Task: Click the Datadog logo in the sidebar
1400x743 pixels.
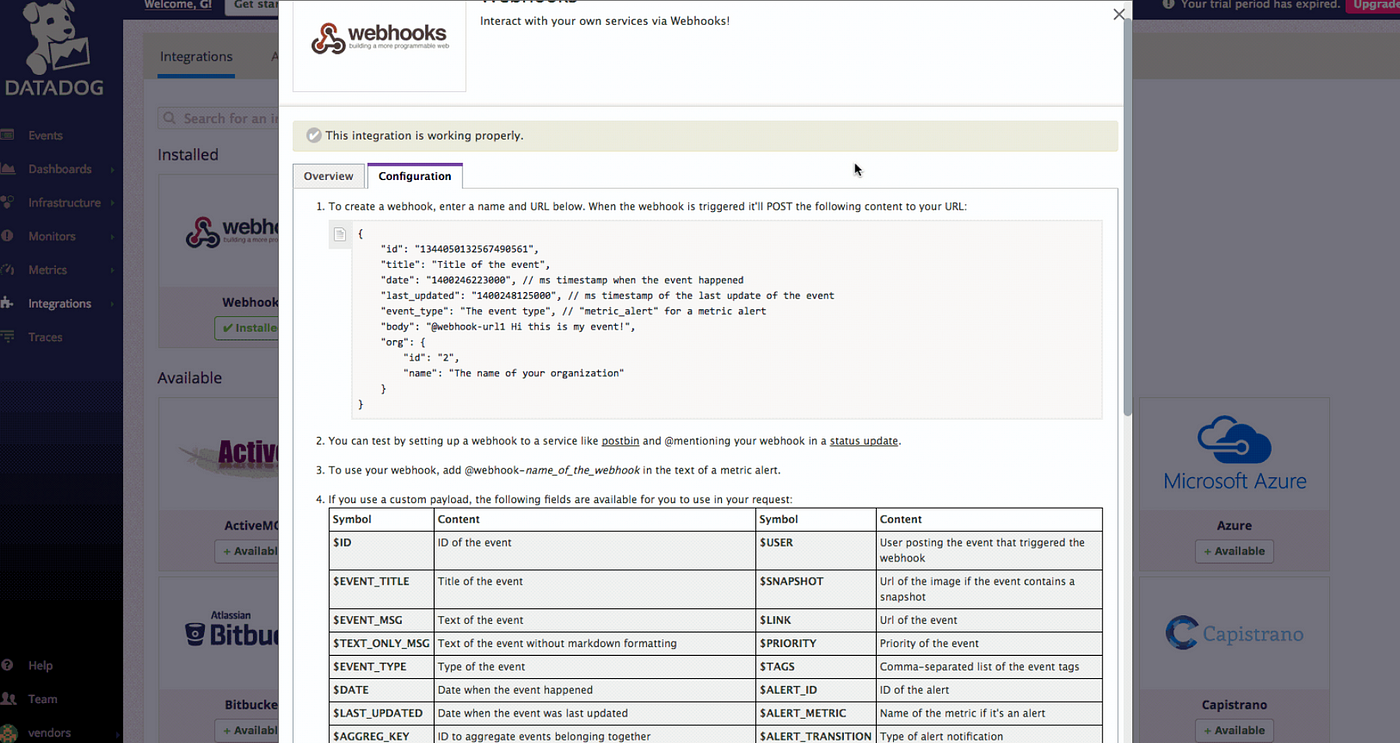Action: [x=53, y=48]
